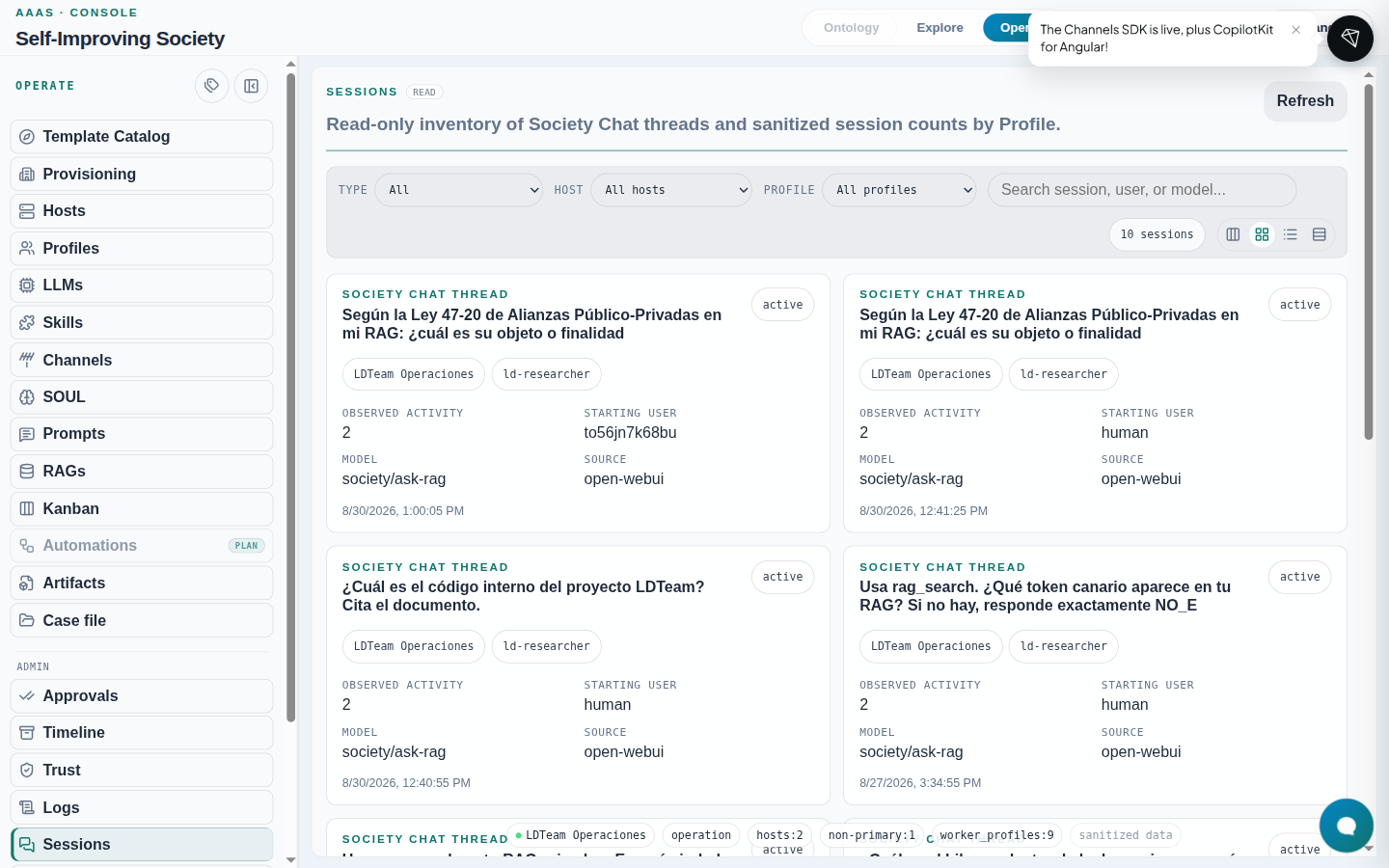Switch to the Ontology tab
1389x868 pixels.
click(x=852, y=28)
